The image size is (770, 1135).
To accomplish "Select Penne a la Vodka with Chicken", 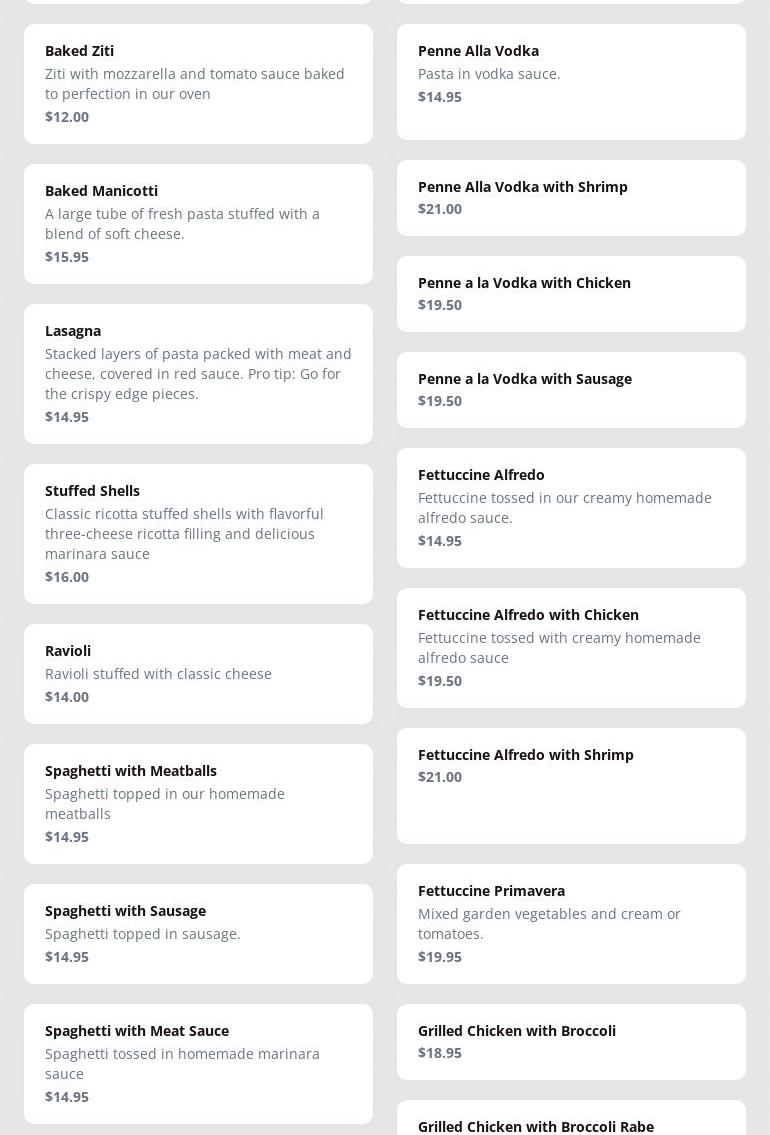I will 571,293.
